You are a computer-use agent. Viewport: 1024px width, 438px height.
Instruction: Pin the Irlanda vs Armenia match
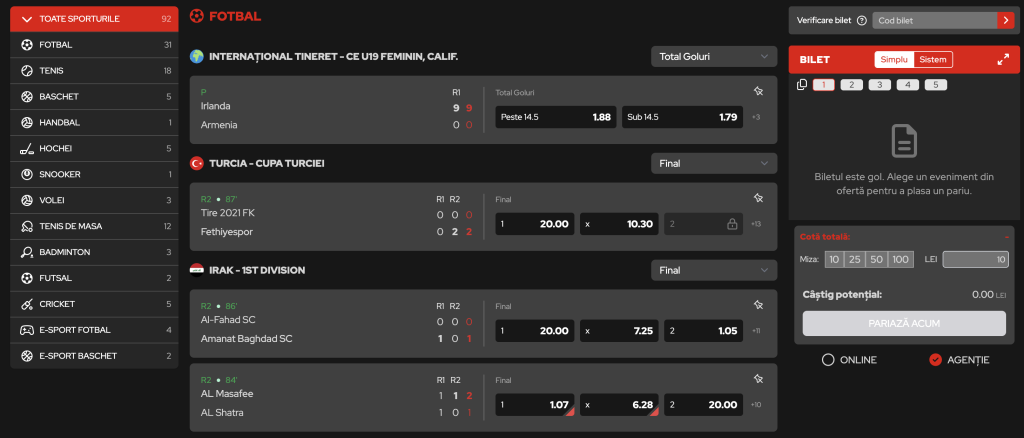[x=758, y=91]
